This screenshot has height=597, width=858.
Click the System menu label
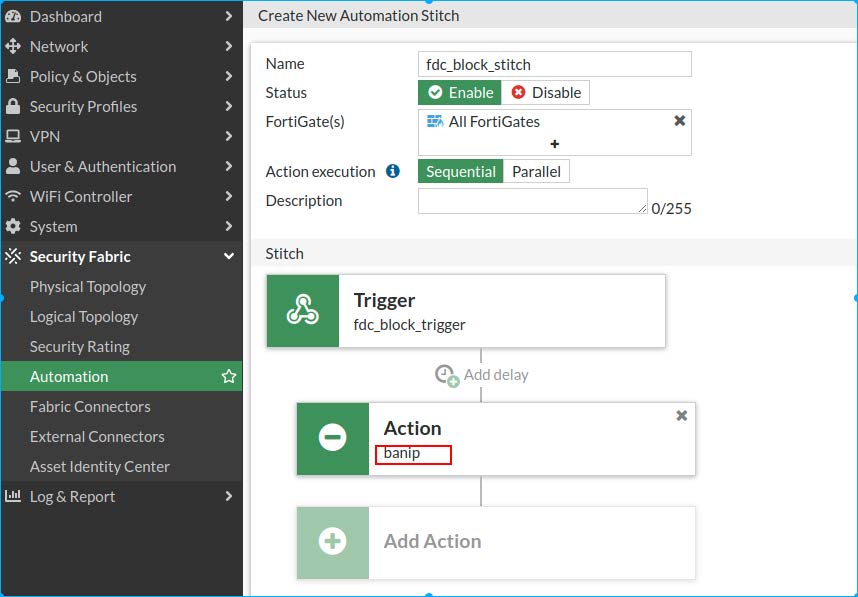click(53, 227)
